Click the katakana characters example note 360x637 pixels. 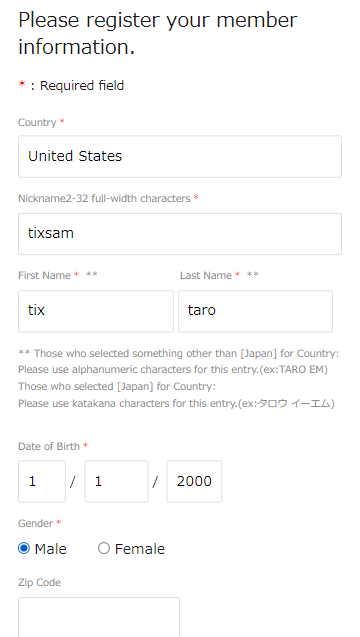click(176, 404)
